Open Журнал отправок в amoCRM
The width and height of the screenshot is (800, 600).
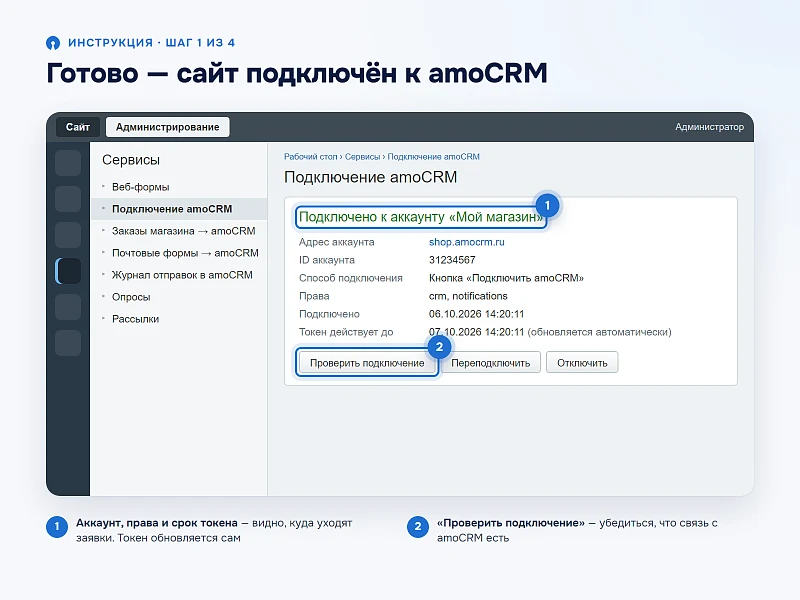182,275
